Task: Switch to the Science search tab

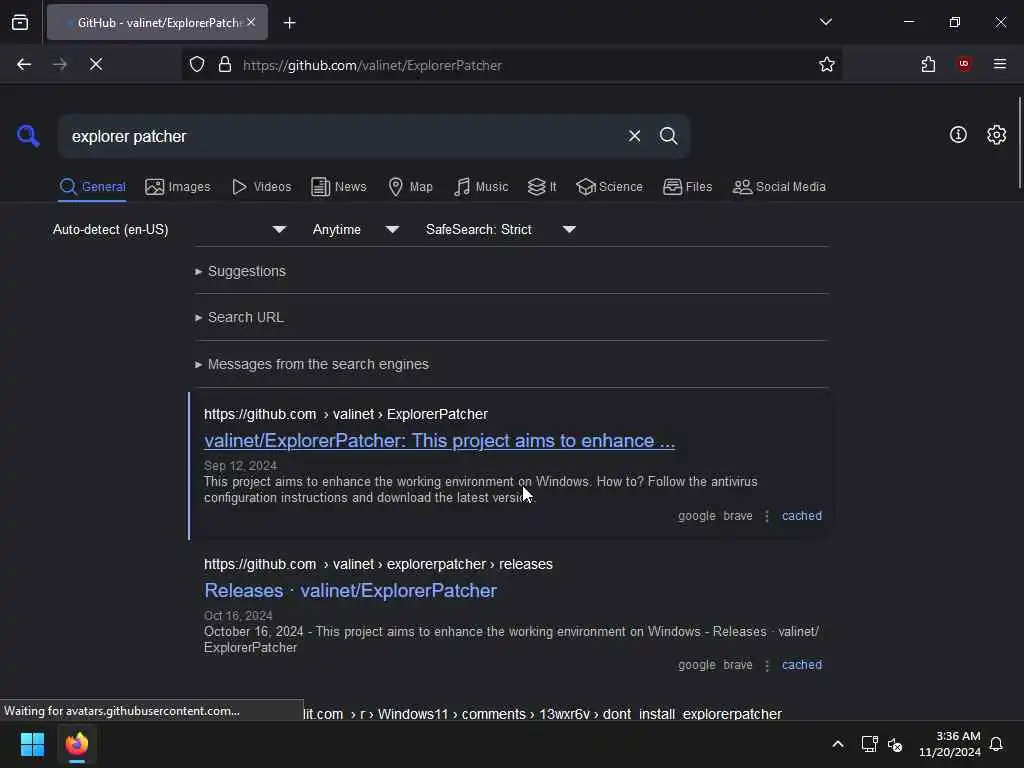Action: [609, 187]
